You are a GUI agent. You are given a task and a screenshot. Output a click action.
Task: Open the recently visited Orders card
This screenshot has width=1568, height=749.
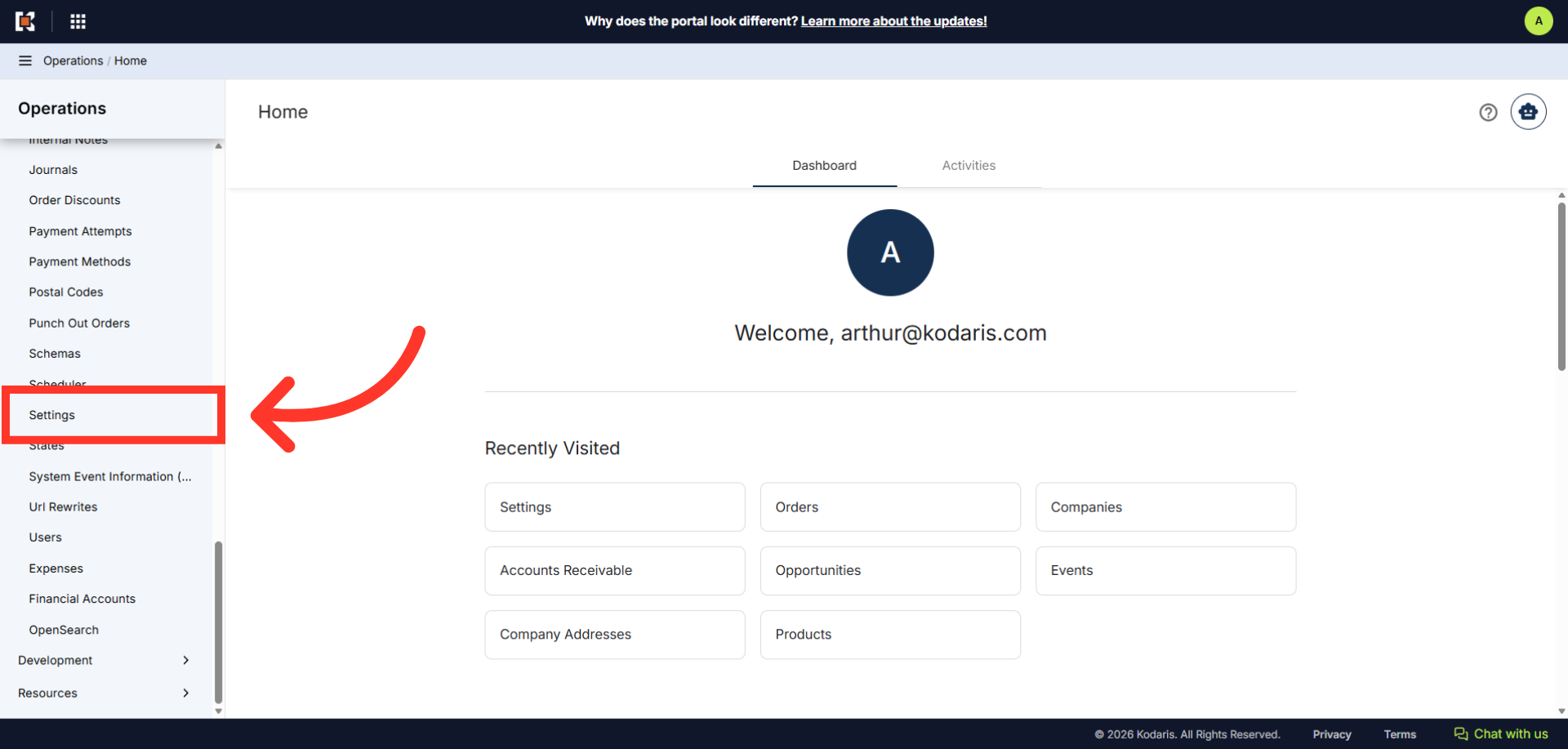coord(890,507)
